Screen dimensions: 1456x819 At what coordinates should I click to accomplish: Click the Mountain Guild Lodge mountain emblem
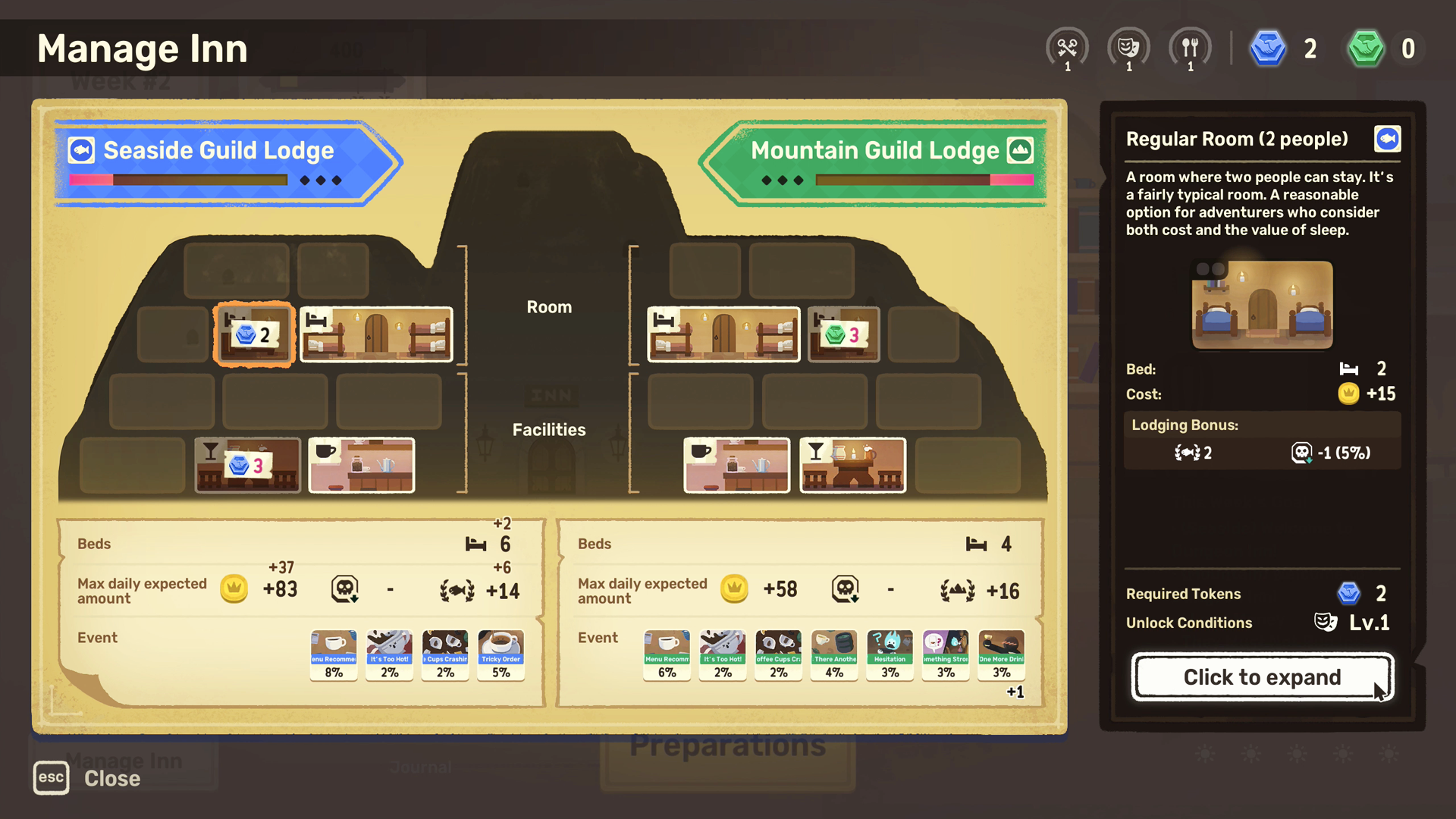point(1021,150)
